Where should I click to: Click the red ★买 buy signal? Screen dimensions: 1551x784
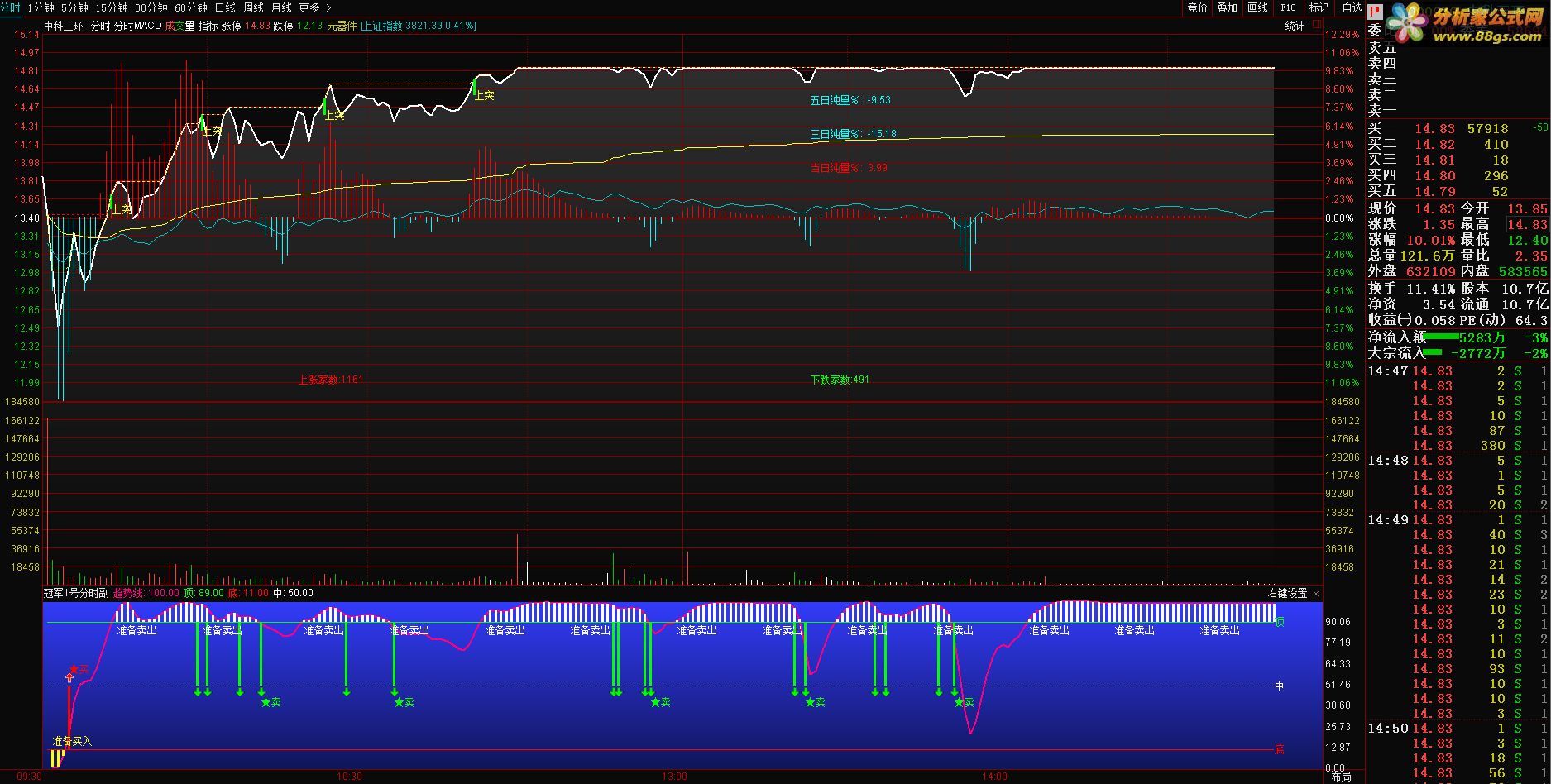(x=79, y=668)
